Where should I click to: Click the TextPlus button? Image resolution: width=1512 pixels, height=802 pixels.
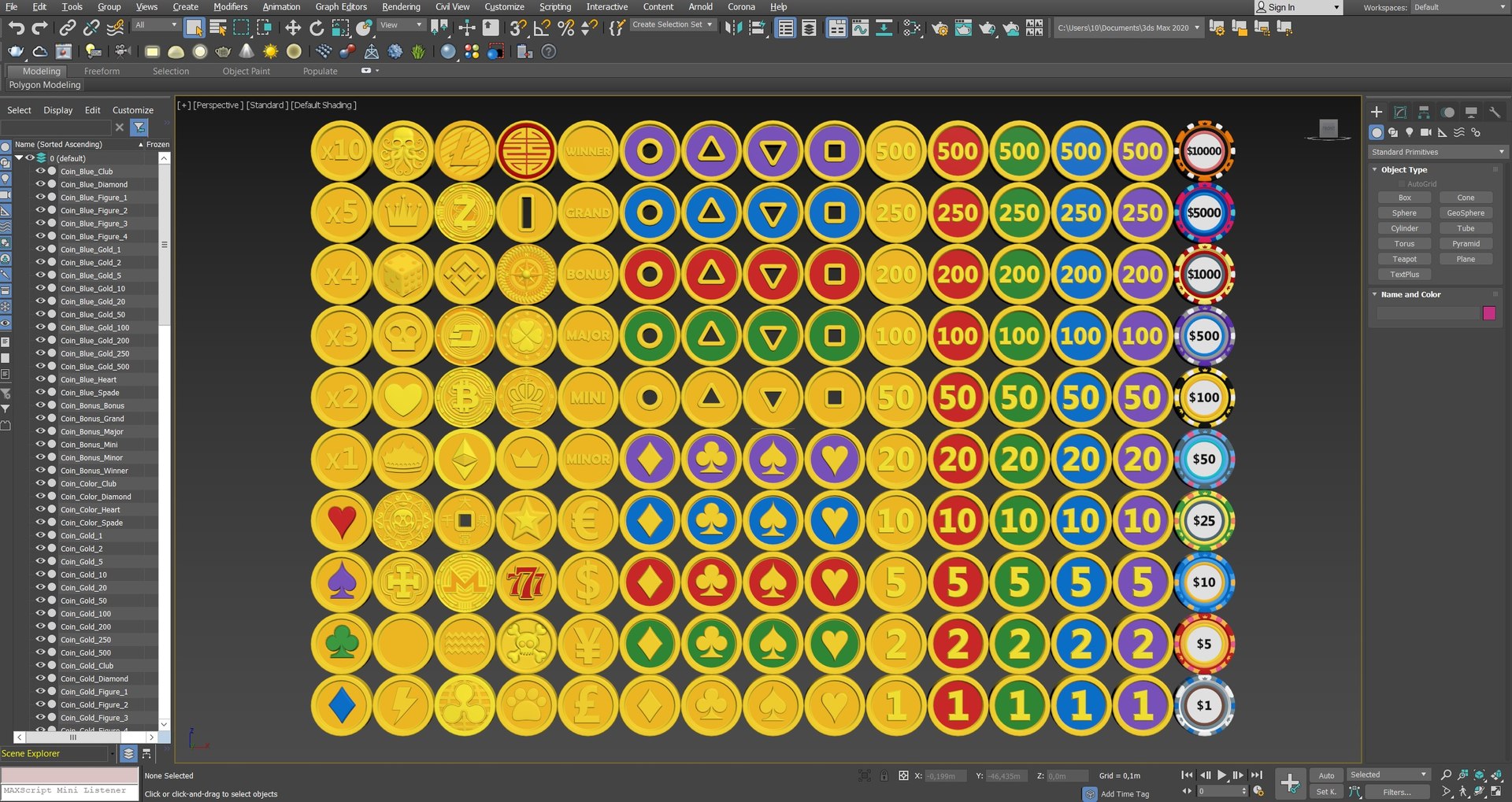point(1404,275)
